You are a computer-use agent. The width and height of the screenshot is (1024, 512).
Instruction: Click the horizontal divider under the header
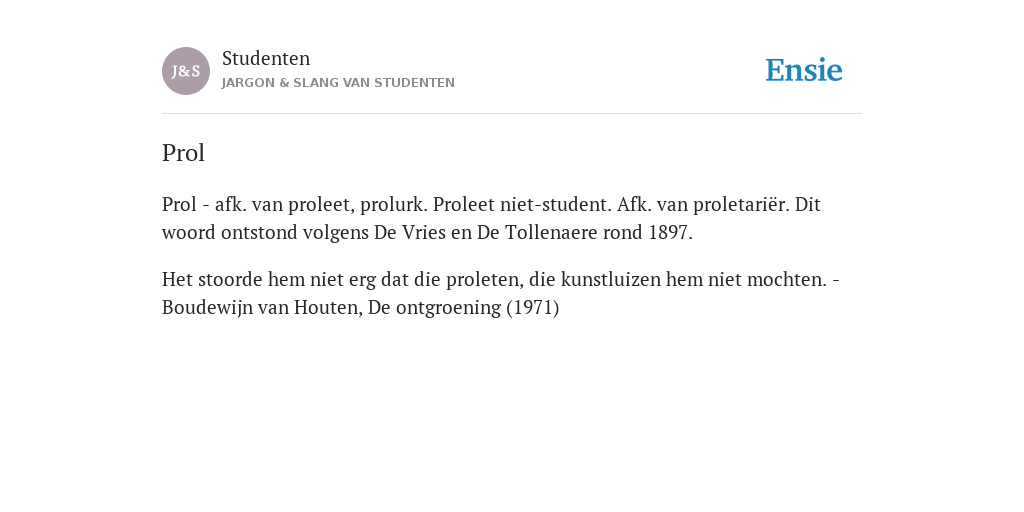pyautogui.click(x=512, y=114)
